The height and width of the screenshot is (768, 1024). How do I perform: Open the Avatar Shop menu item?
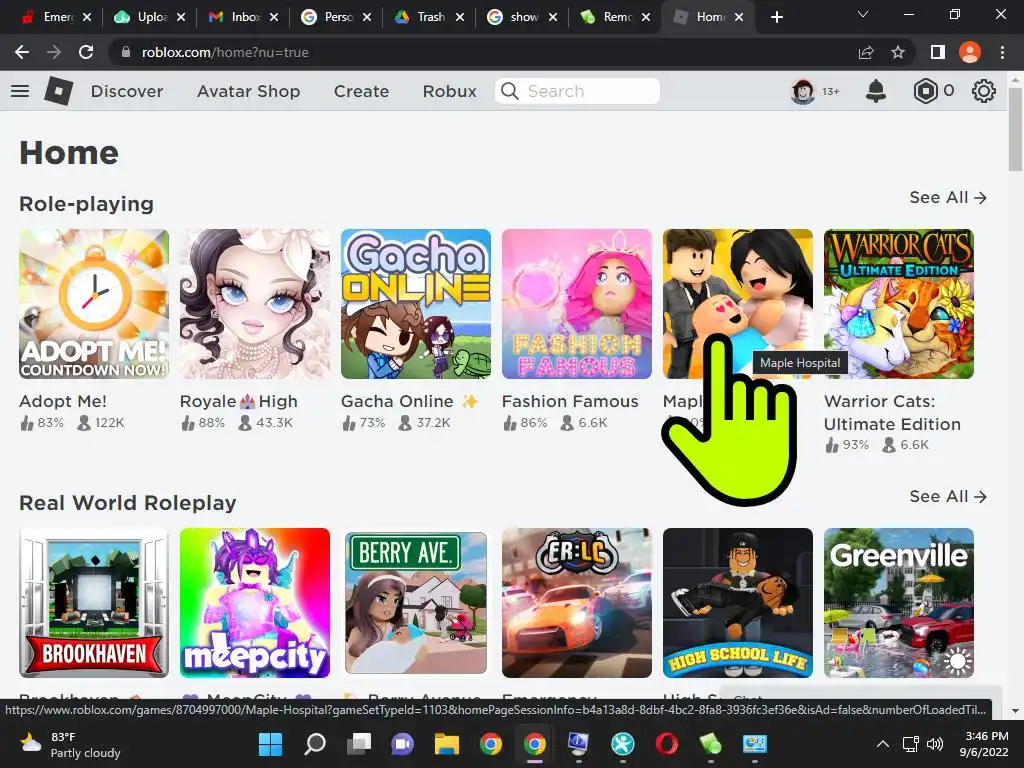pyautogui.click(x=248, y=91)
